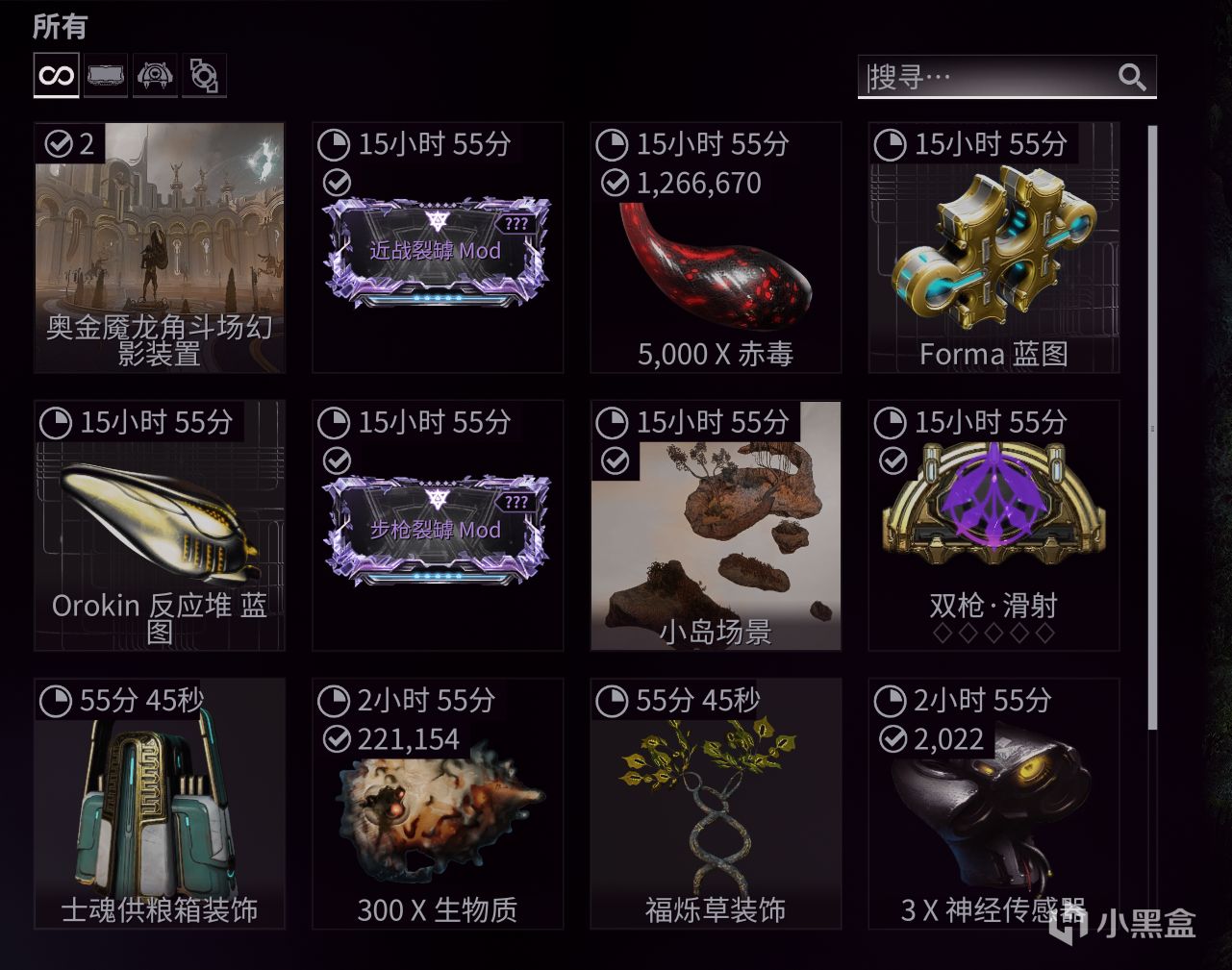Select the 5,000 X 赤毒 item

click(x=716, y=248)
